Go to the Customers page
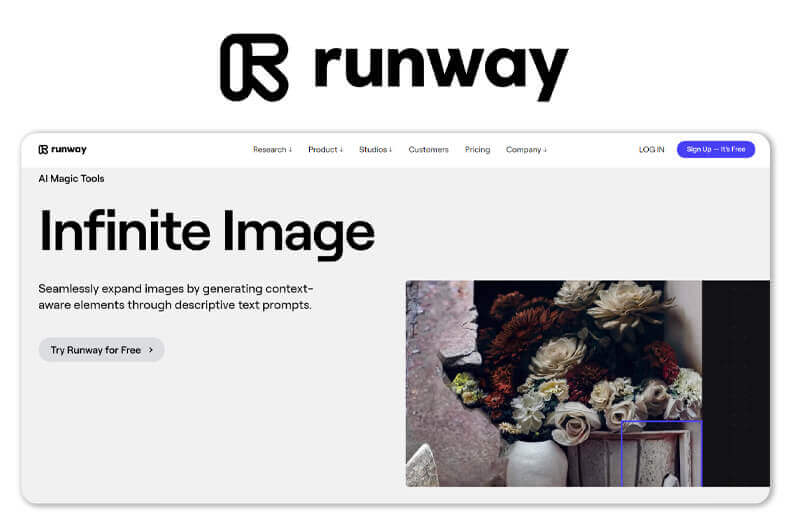Viewport: 800px width, 529px height. (x=429, y=149)
